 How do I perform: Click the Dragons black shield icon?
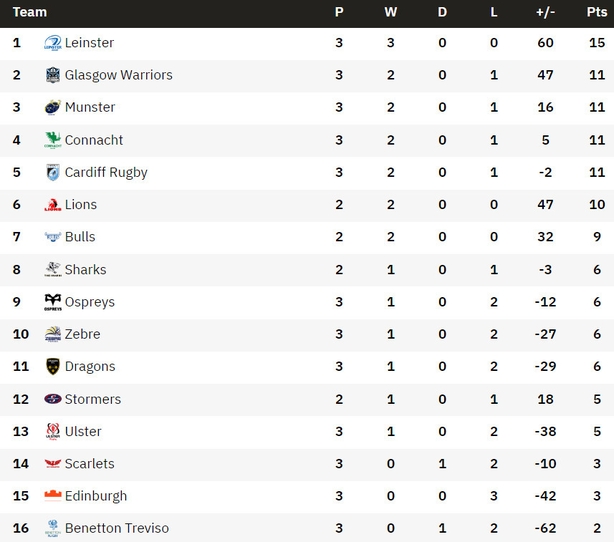(x=52, y=367)
